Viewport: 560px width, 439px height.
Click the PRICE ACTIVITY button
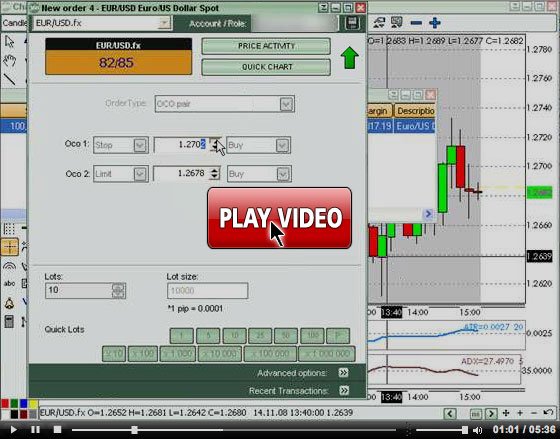266,46
